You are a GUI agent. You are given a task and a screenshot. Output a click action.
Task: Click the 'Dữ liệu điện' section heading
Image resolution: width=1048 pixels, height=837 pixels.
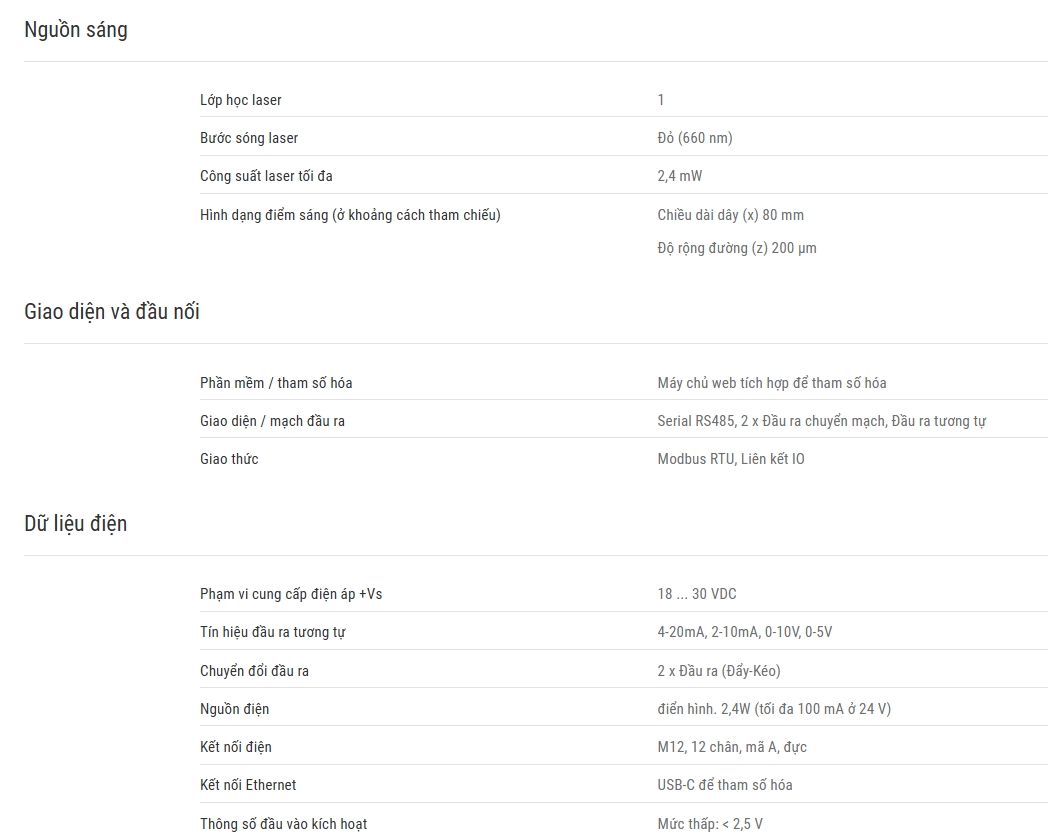point(76,523)
